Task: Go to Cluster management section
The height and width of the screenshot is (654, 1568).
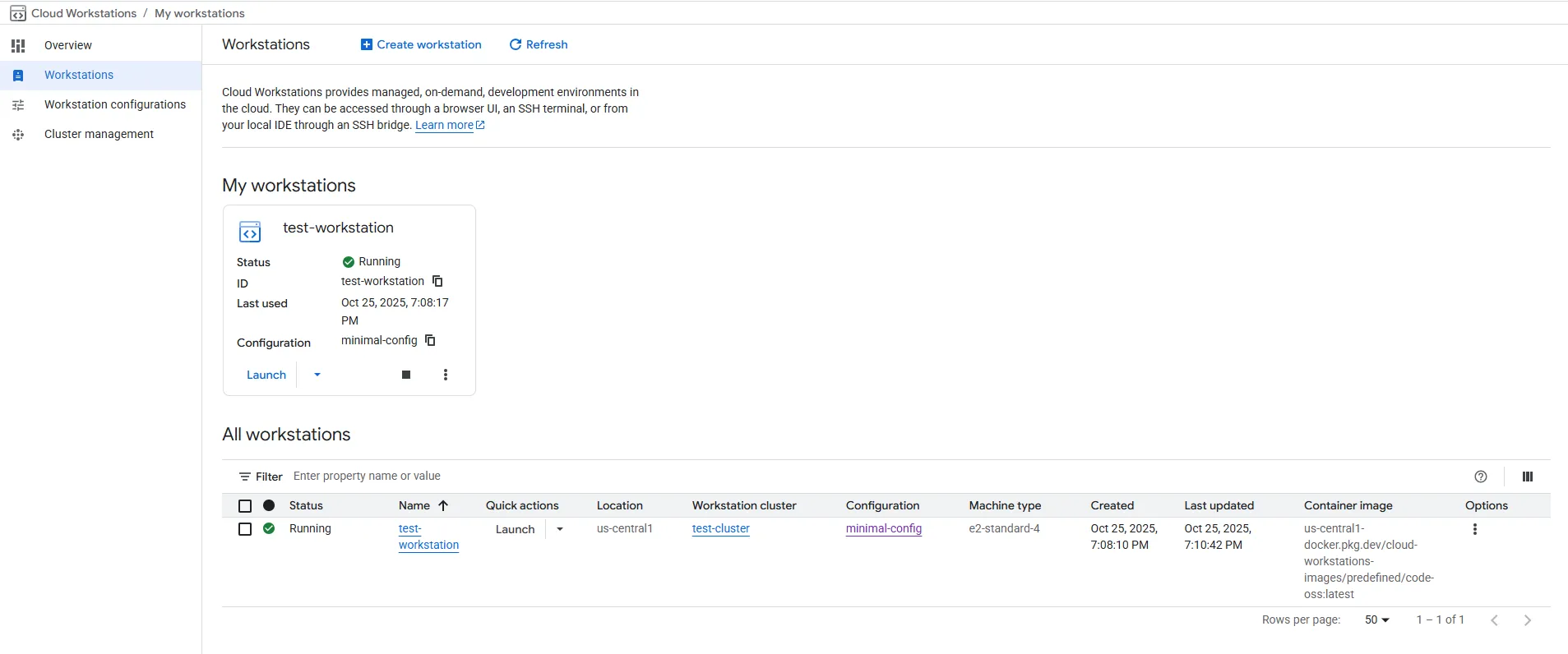Action: 100,135
